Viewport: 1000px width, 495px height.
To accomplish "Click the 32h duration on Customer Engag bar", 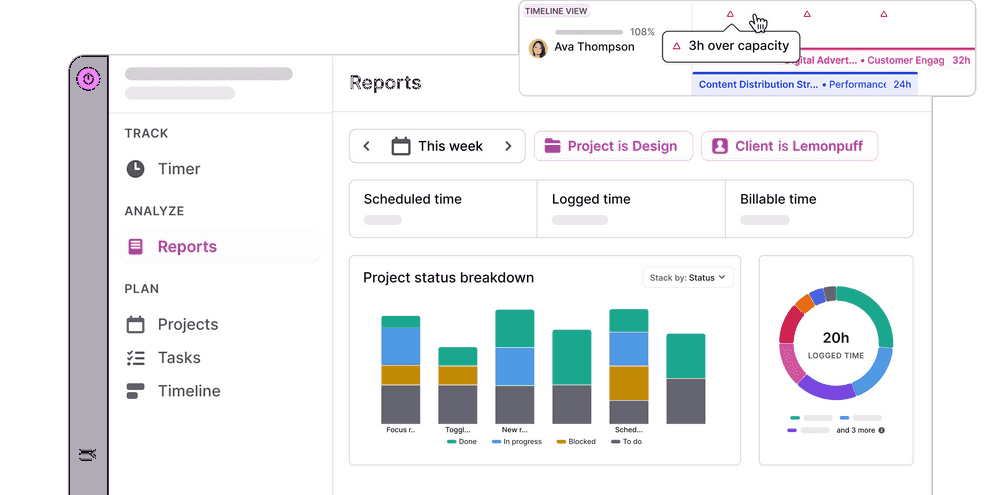I will (961, 60).
